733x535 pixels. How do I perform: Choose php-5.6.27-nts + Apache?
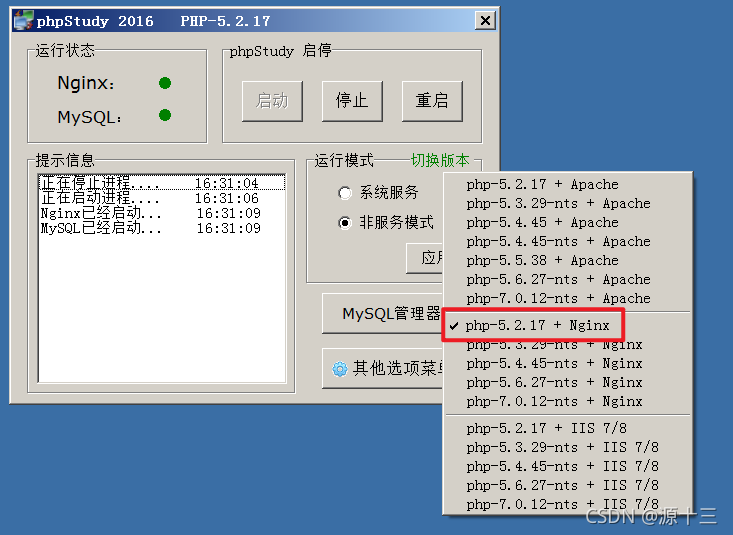click(567, 279)
